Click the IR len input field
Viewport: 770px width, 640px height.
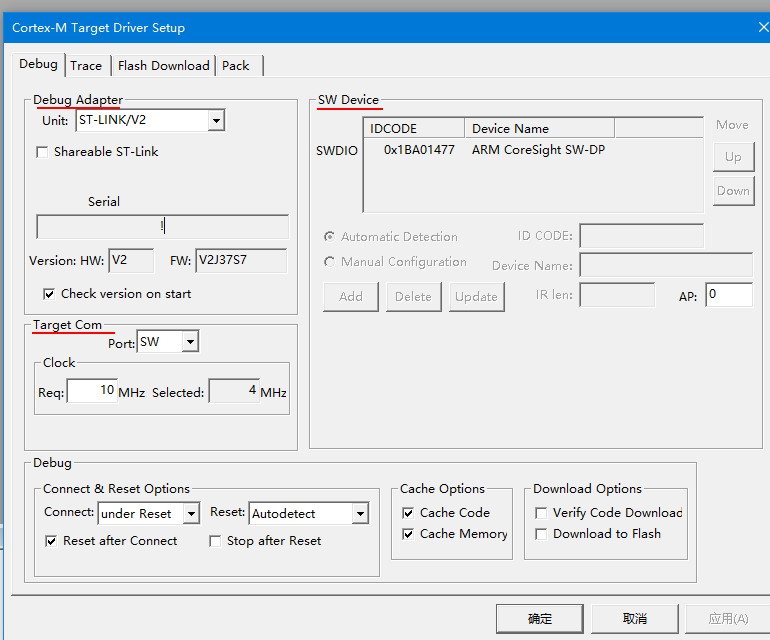[x=617, y=295]
